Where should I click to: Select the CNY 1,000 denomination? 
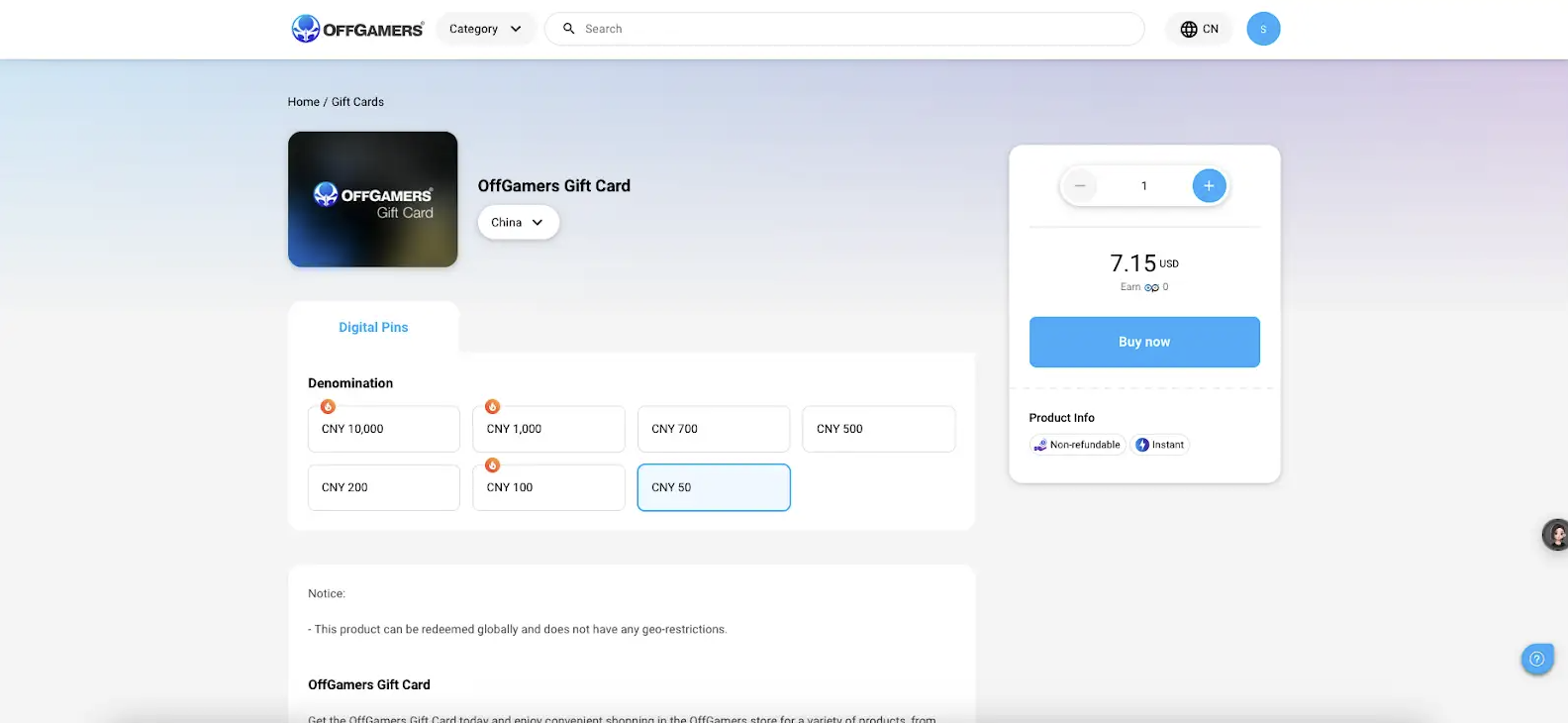548,429
